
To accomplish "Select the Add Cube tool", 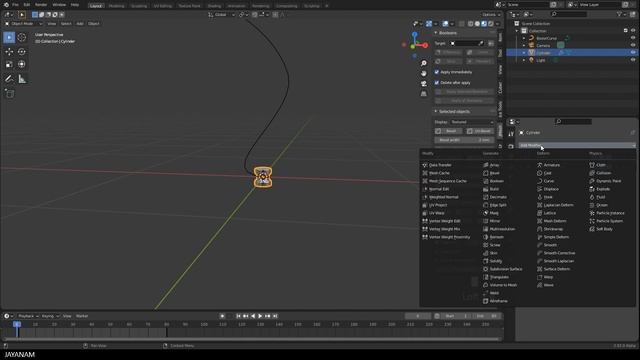I will pyautogui.click(x=9, y=94).
